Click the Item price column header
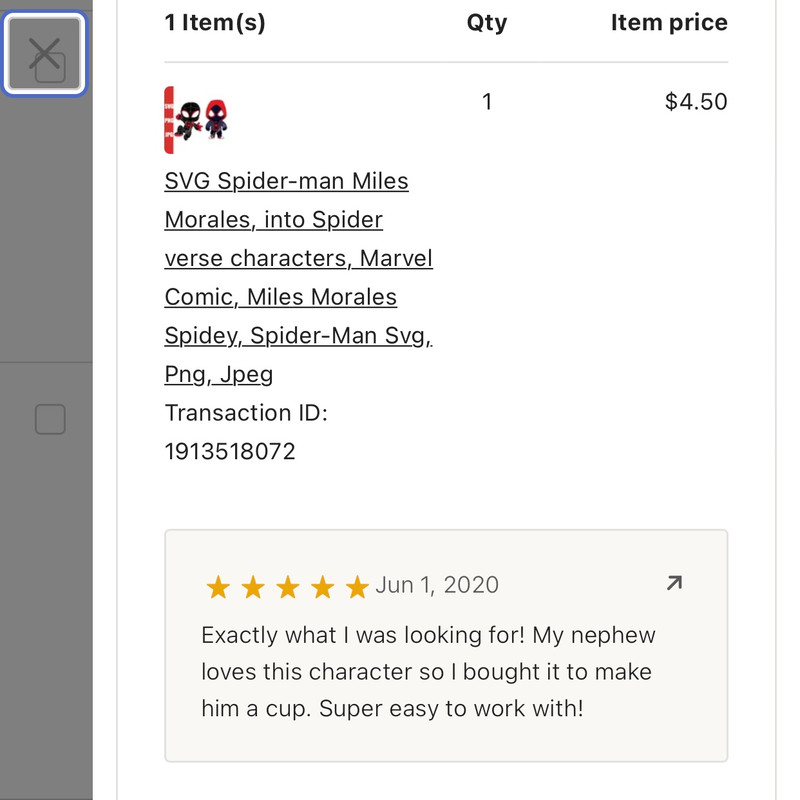This screenshot has height=800, width=800. [669, 23]
